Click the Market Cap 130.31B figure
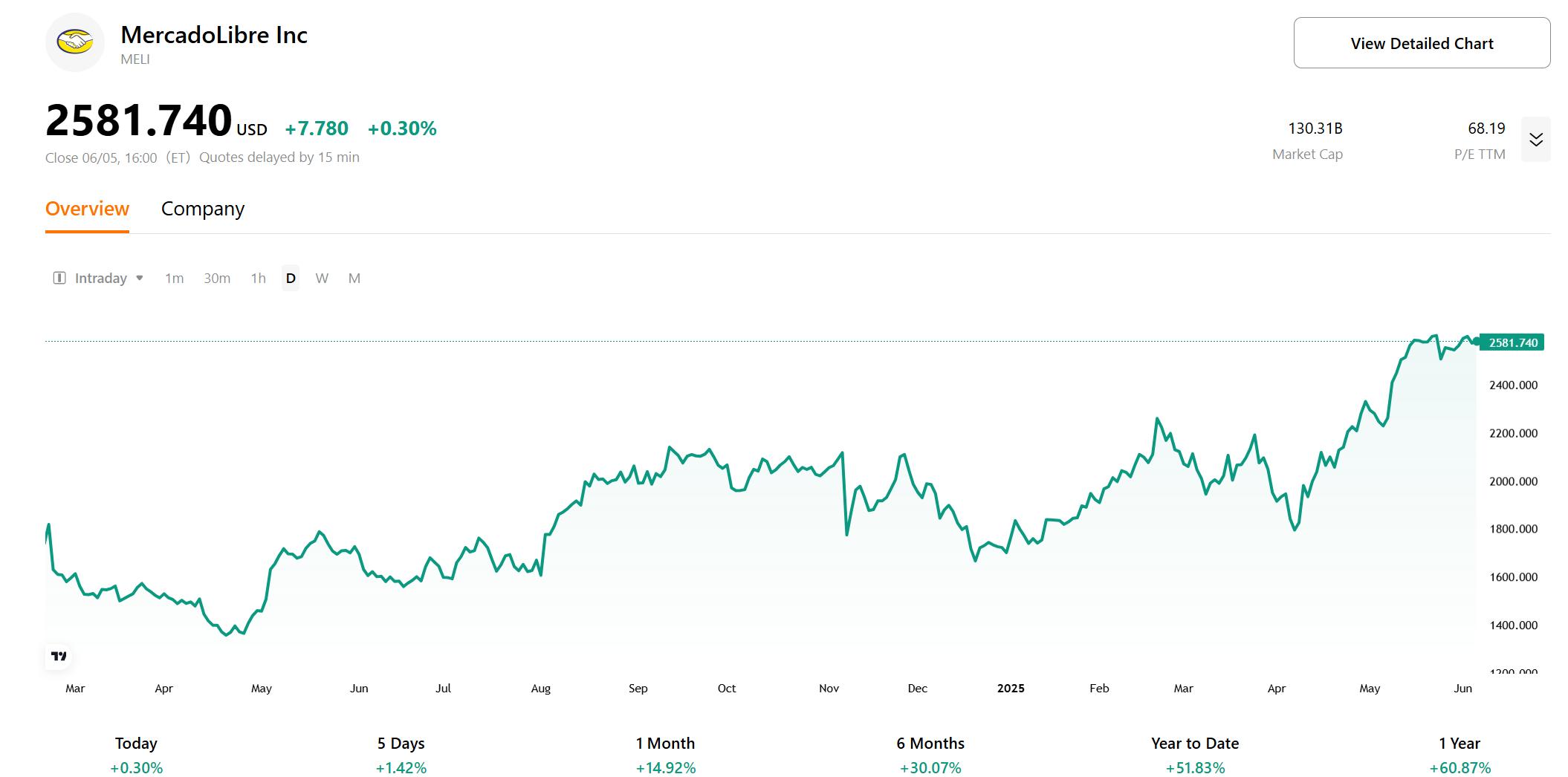The width and height of the screenshot is (1568, 777). pyautogui.click(x=1315, y=129)
